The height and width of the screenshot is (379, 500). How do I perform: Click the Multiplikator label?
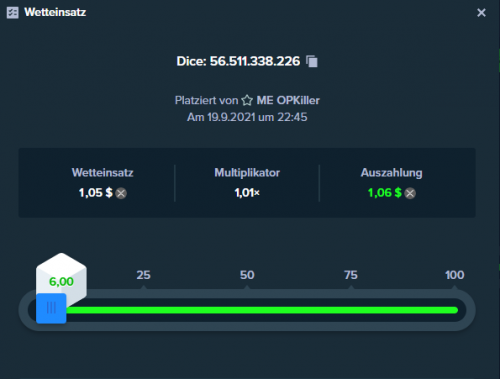point(247,173)
